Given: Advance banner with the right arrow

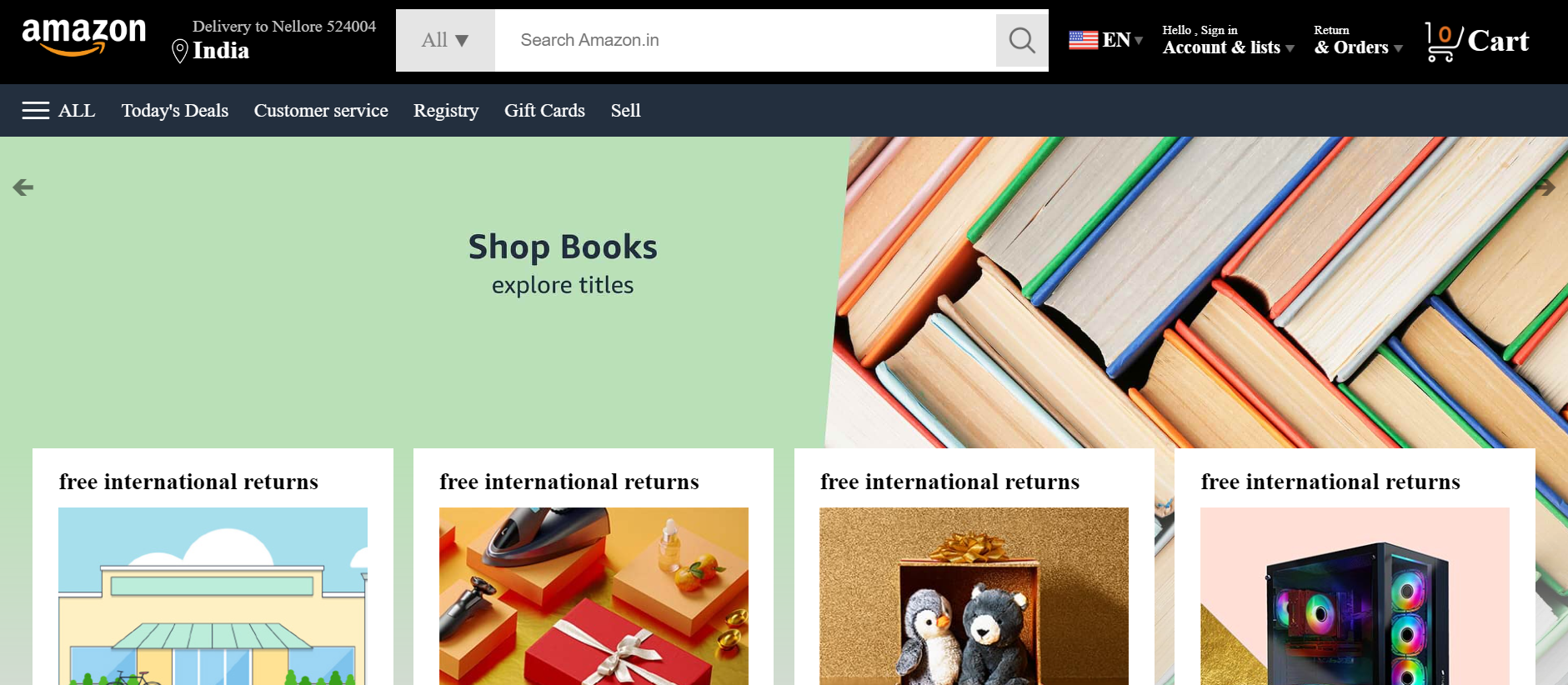Looking at the screenshot, I should pyautogui.click(x=1545, y=187).
